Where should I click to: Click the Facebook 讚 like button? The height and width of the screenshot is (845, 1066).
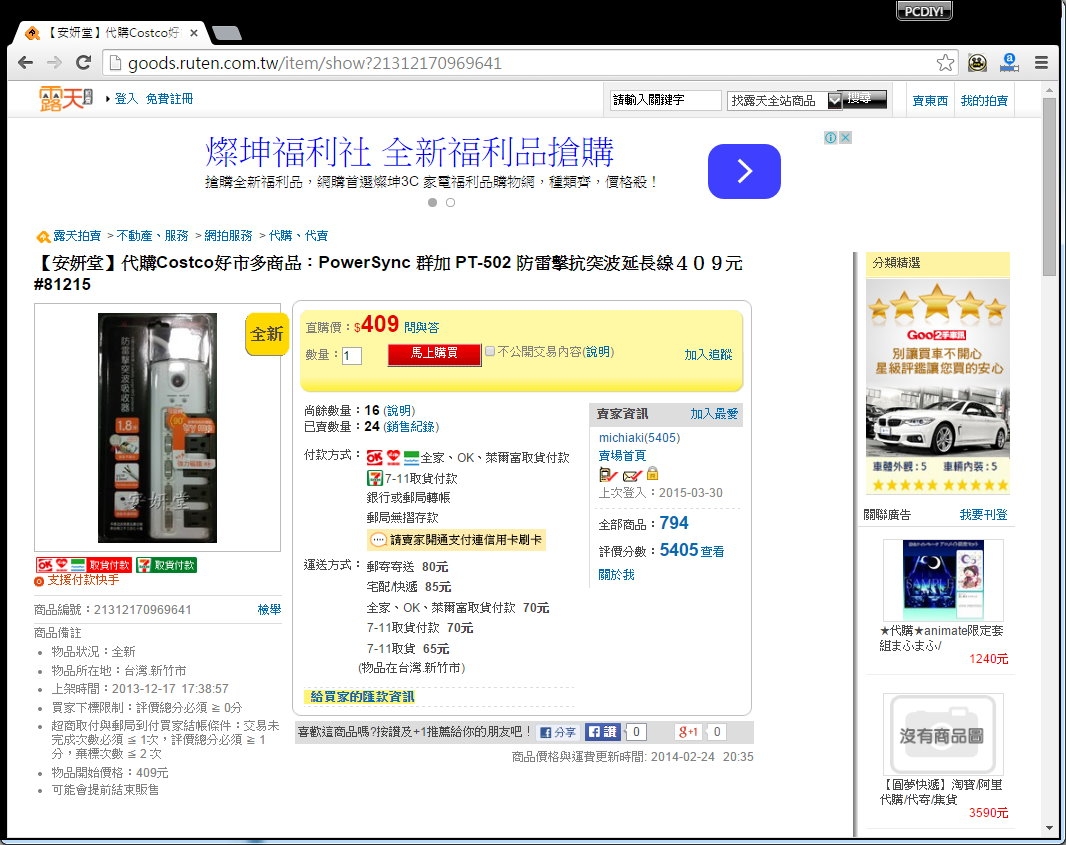pyautogui.click(x=602, y=731)
